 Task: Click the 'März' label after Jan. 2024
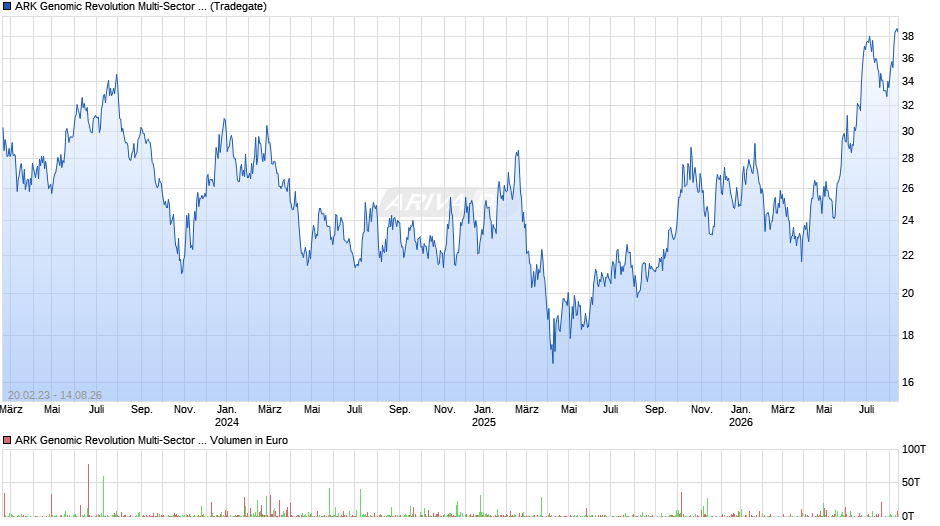[x=270, y=410]
